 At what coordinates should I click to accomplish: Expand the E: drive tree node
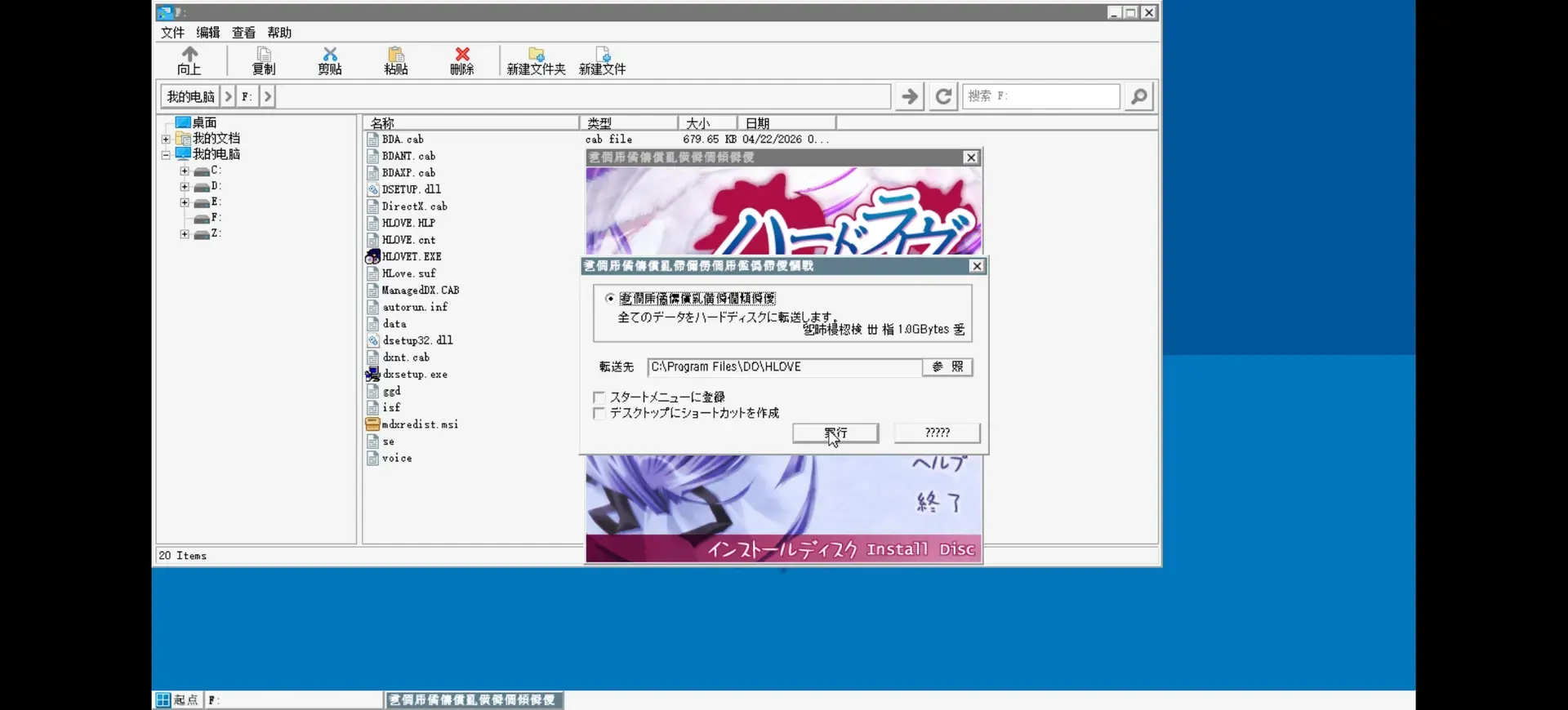click(x=185, y=202)
